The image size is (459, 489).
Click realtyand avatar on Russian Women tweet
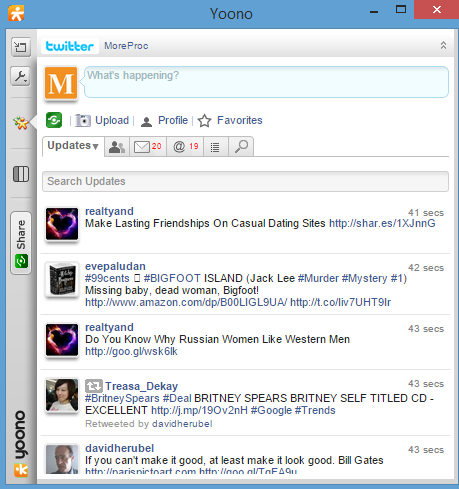[62, 340]
